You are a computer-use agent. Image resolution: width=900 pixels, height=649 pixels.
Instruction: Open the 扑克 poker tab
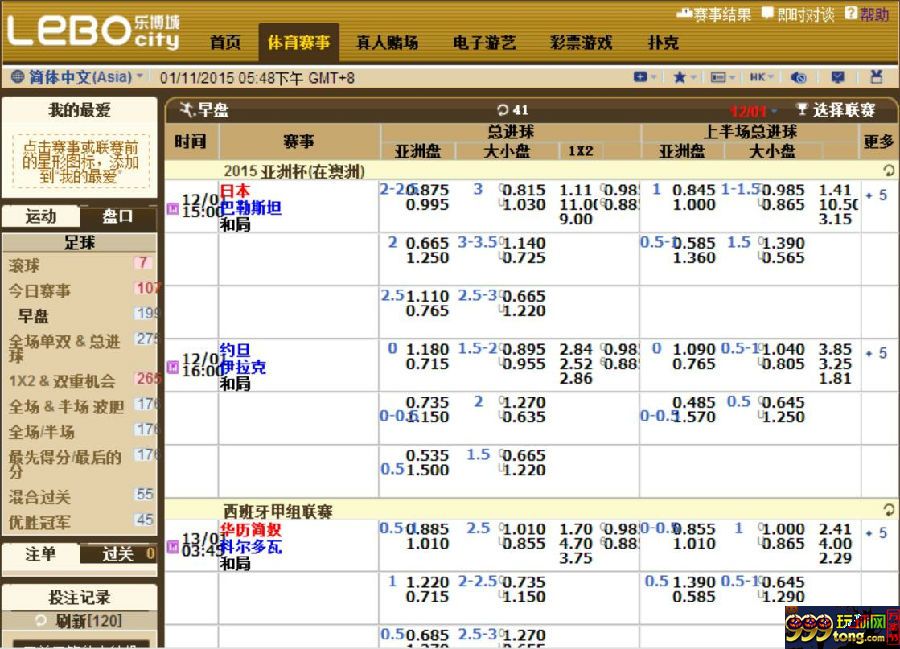coord(663,42)
